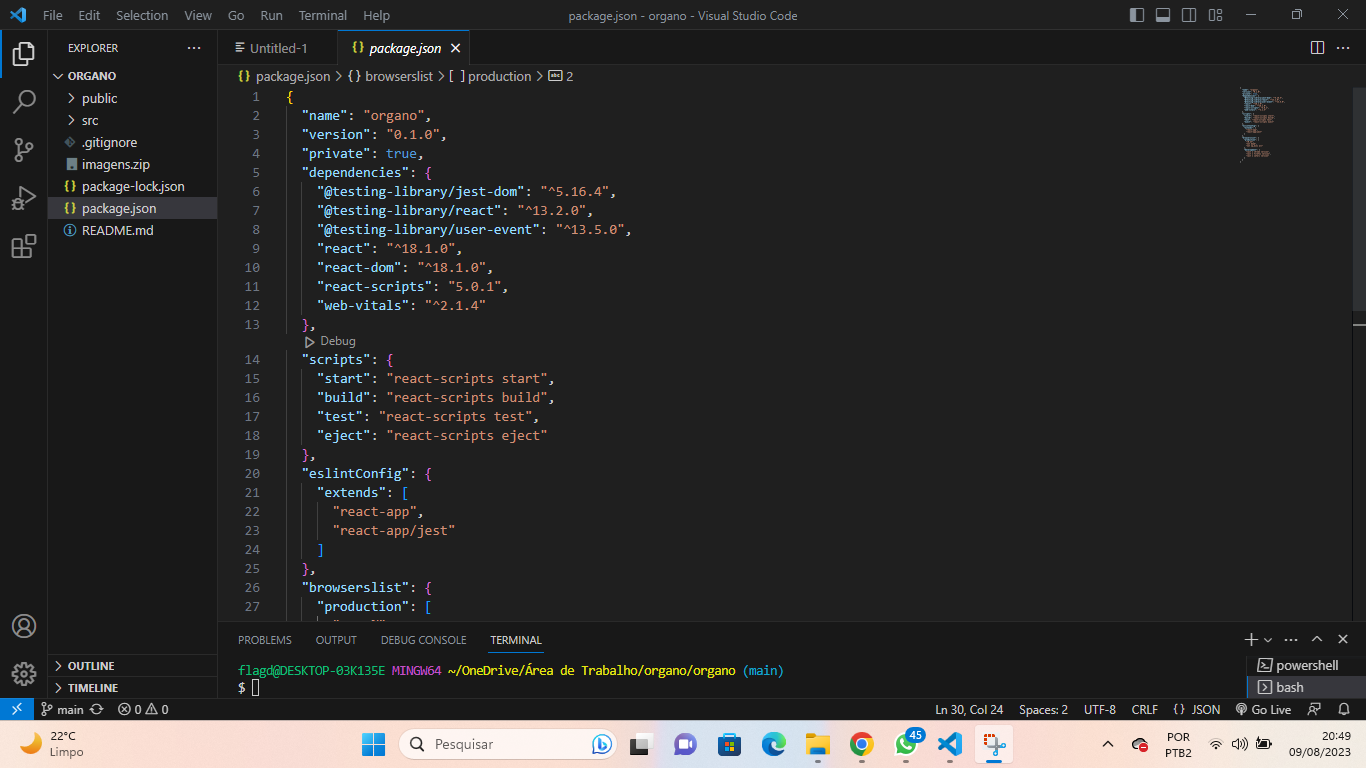
Task: Switch to the Untitled-1 tab
Action: [278, 48]
